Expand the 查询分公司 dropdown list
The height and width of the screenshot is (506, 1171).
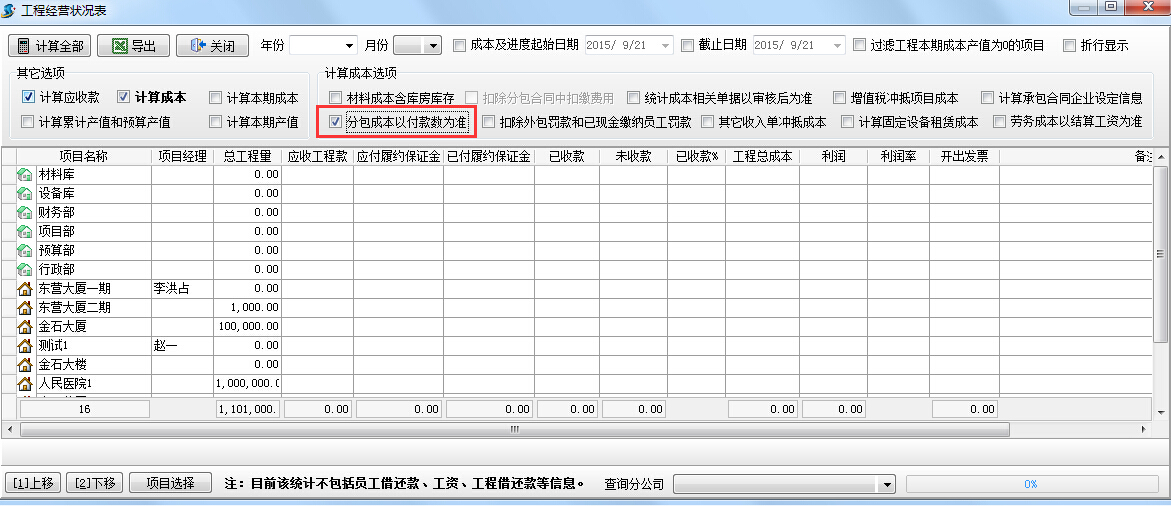click(x=885, y=484)
